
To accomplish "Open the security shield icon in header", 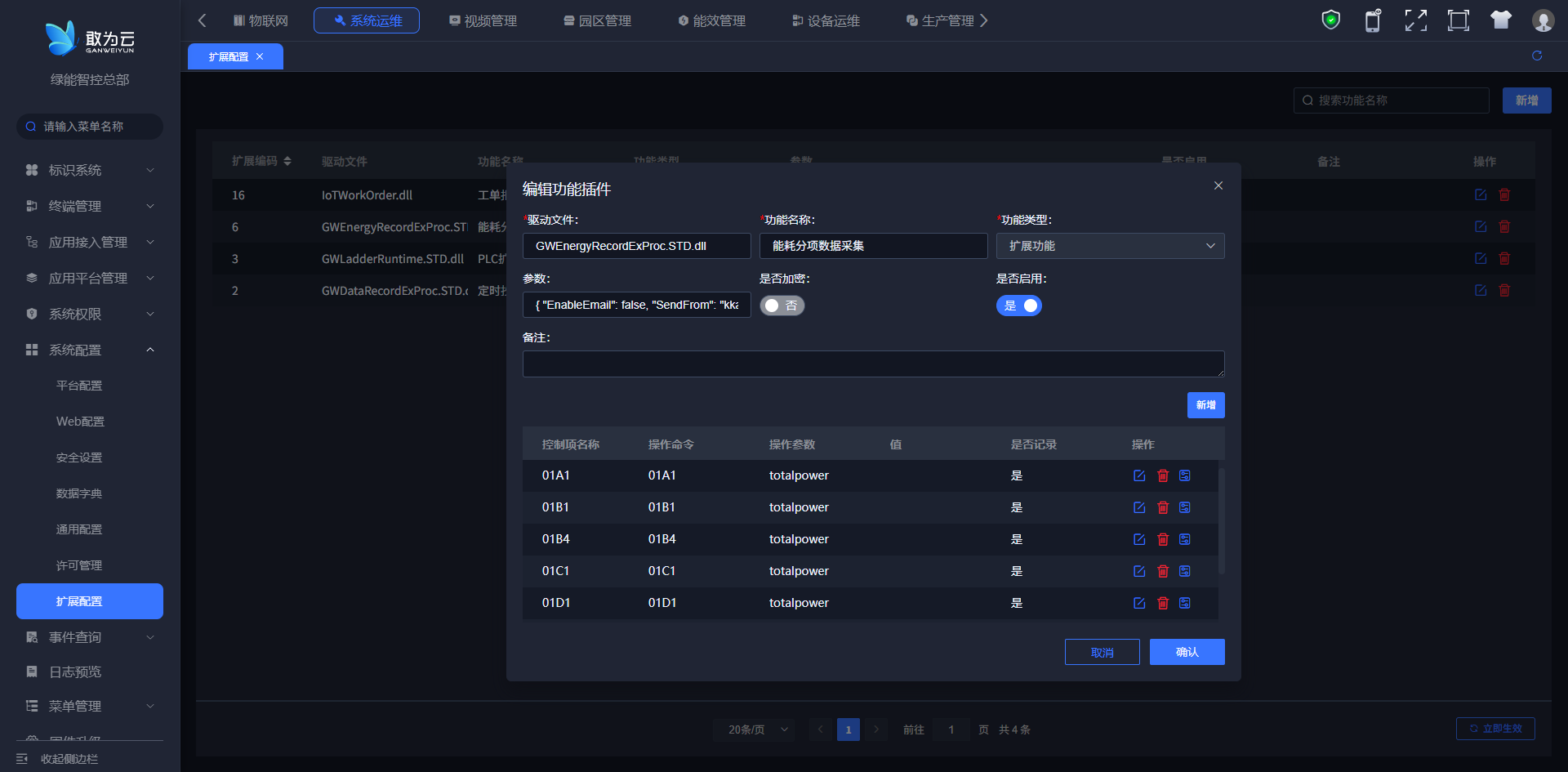I will [x=1330, y=20].
